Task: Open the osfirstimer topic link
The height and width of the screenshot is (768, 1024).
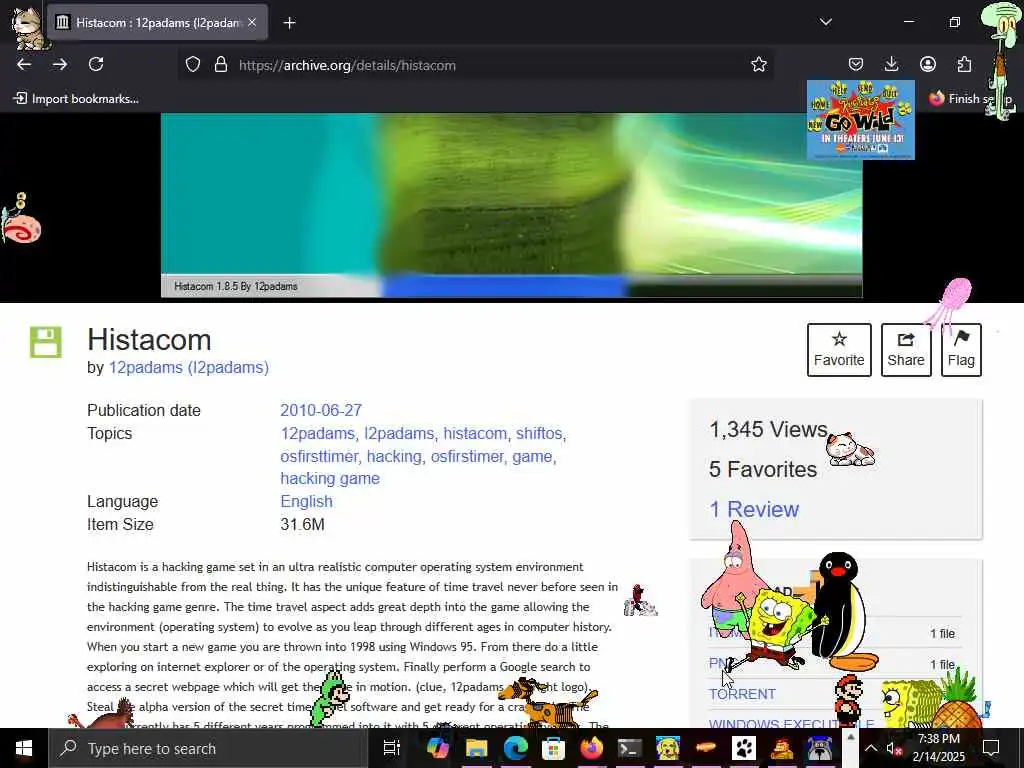Action: 467,456
